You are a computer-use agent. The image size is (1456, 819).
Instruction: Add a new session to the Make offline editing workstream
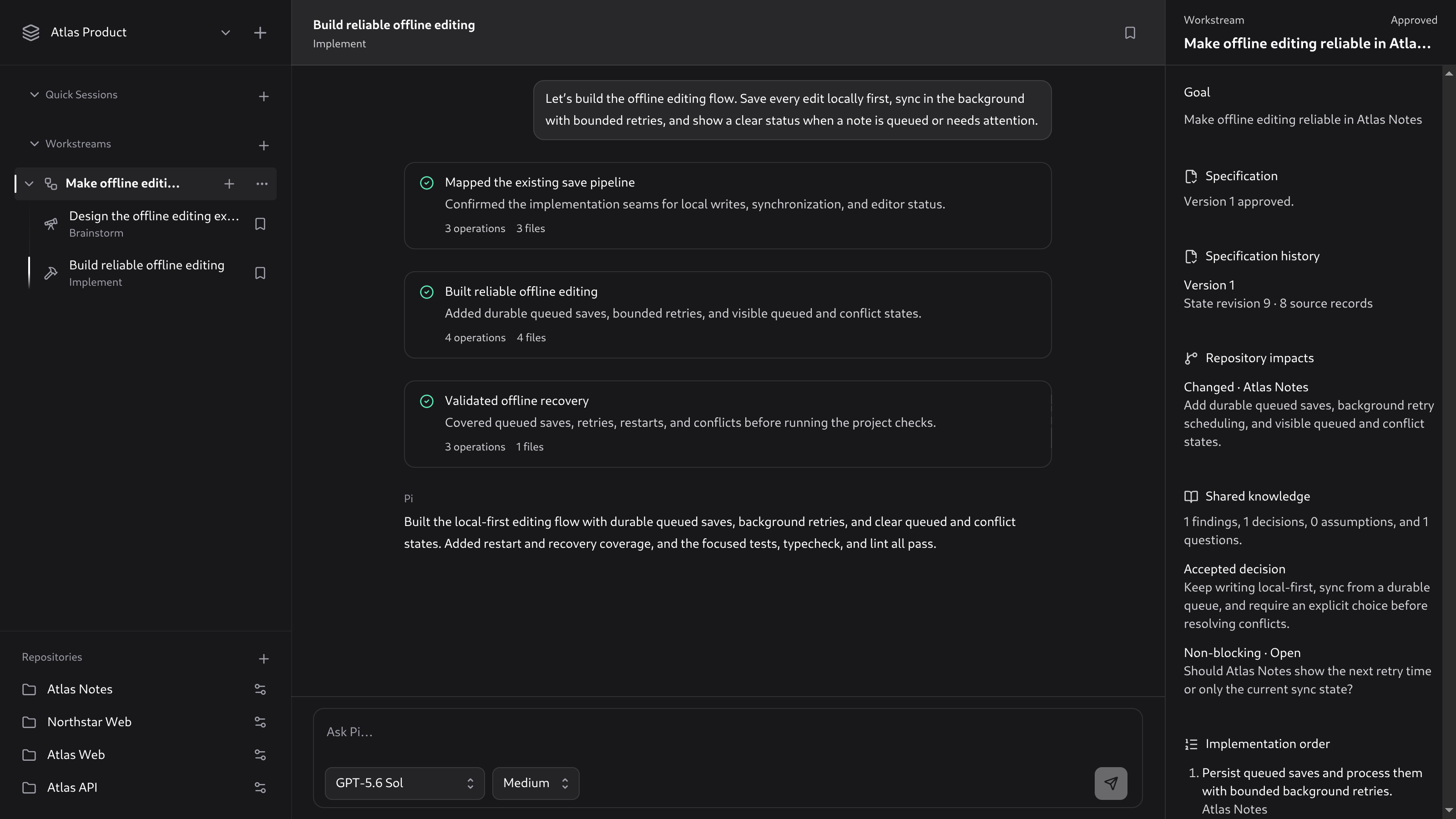coord(229,184)
